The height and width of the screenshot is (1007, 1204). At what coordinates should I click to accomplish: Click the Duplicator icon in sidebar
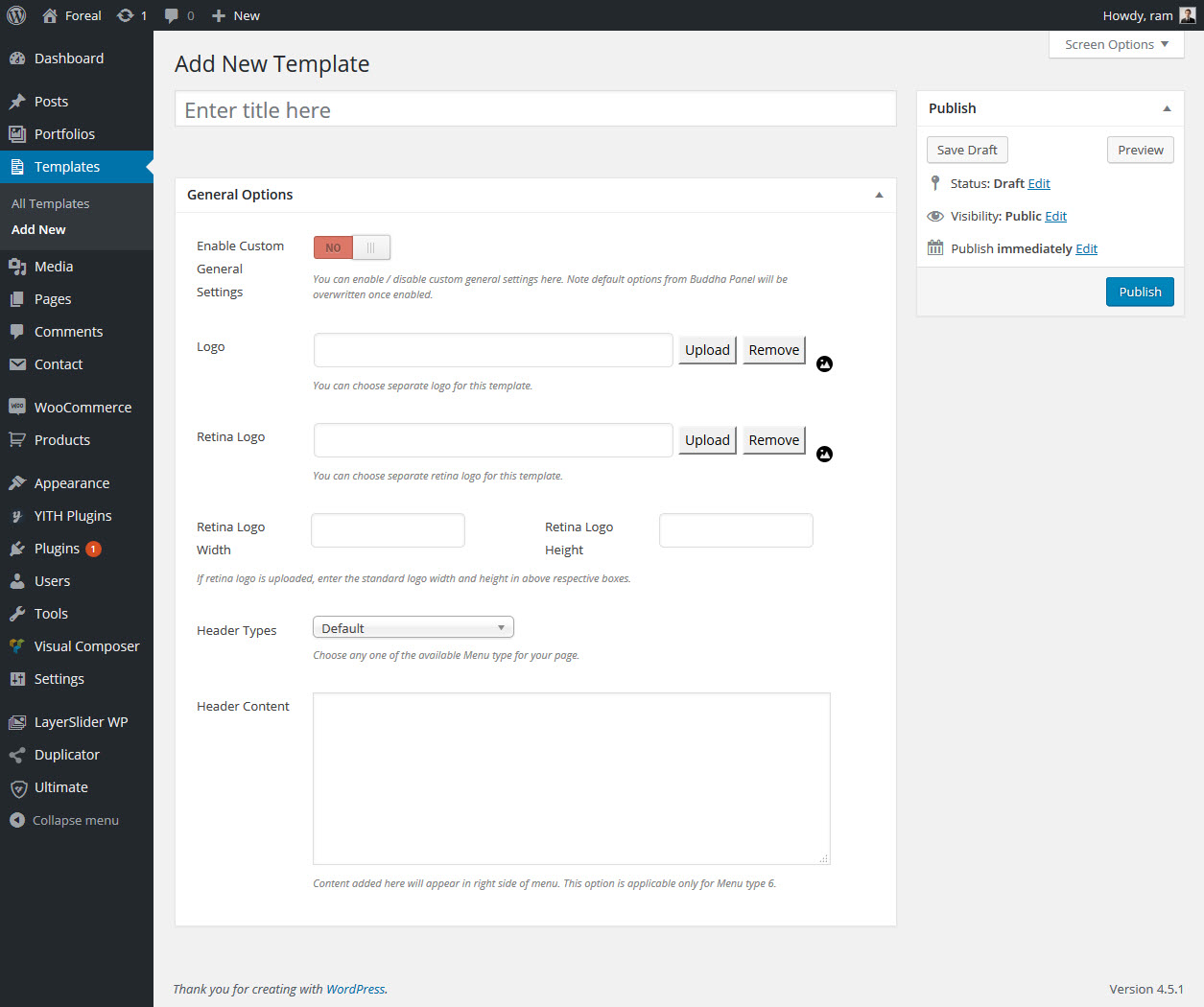click(17, 755)
